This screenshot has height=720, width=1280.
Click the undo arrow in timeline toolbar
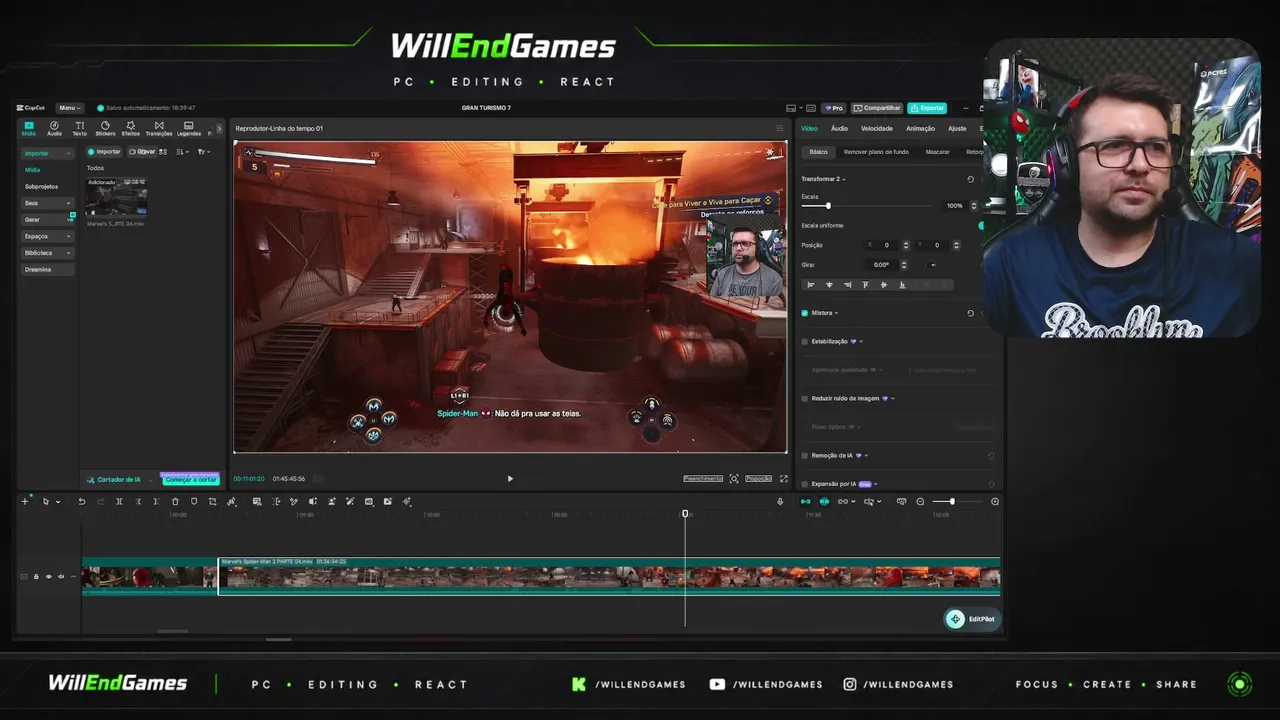(82, 502)
